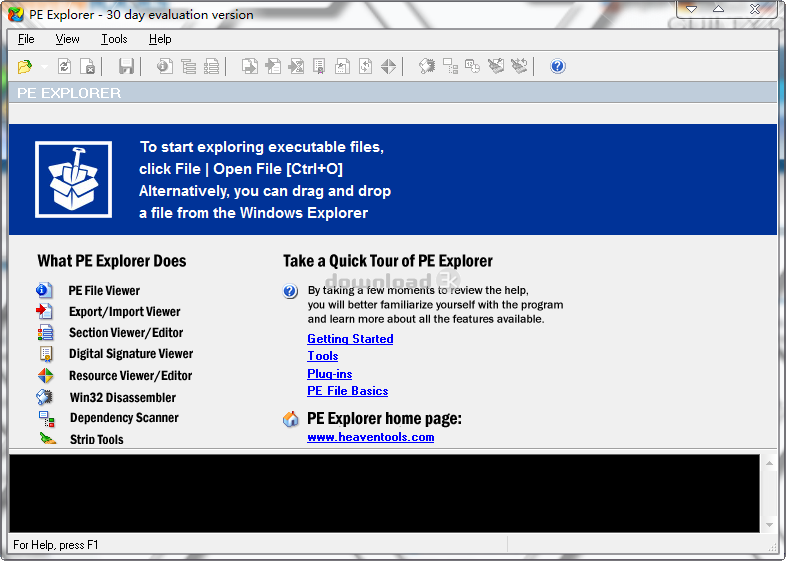Click the Save File floppy disk icon
This screenshot has width=786, height=561.
pyautogui.click(x=126, y=67)
